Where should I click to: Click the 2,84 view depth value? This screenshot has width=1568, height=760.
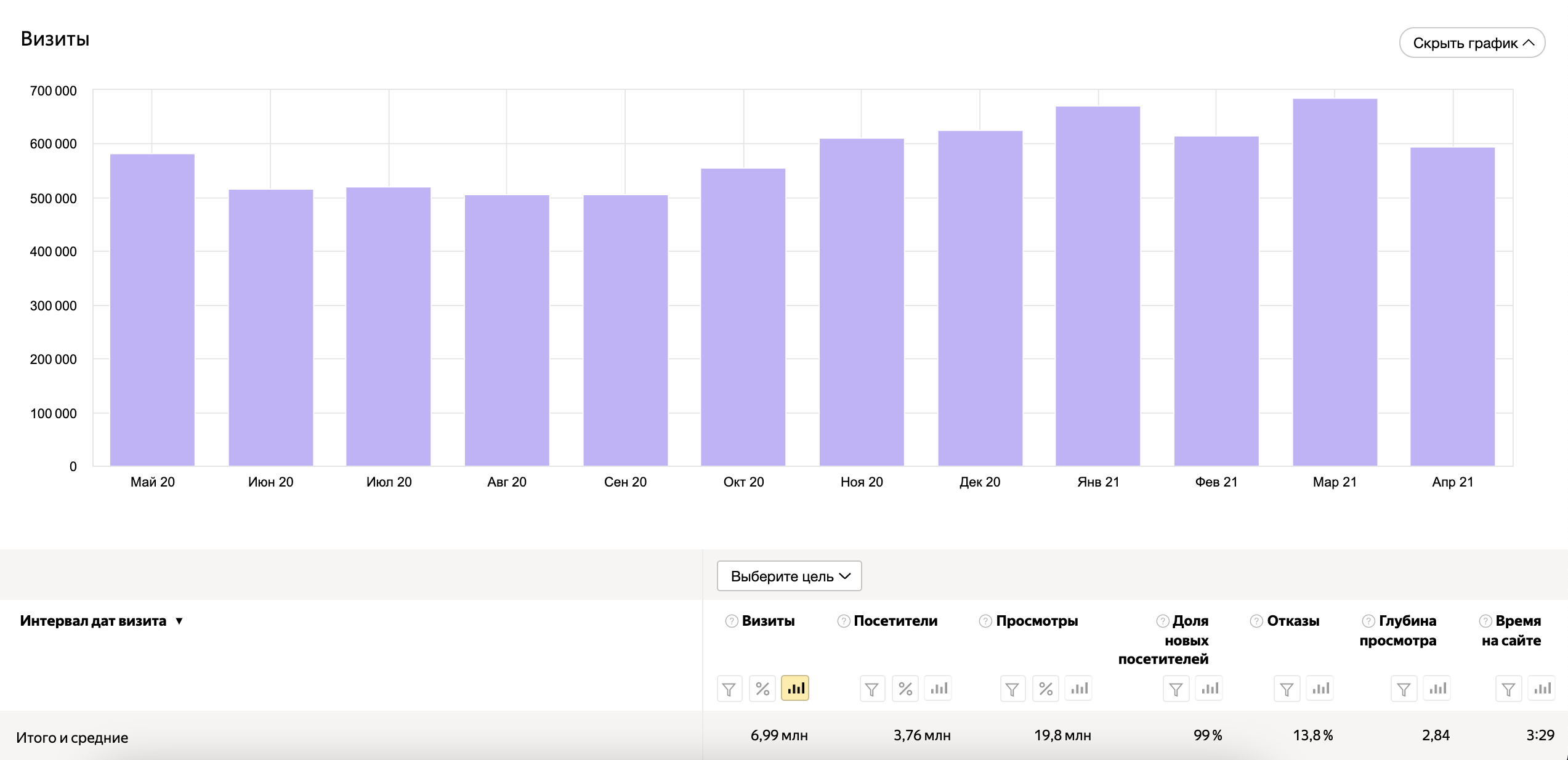(x=1436, y=735)
